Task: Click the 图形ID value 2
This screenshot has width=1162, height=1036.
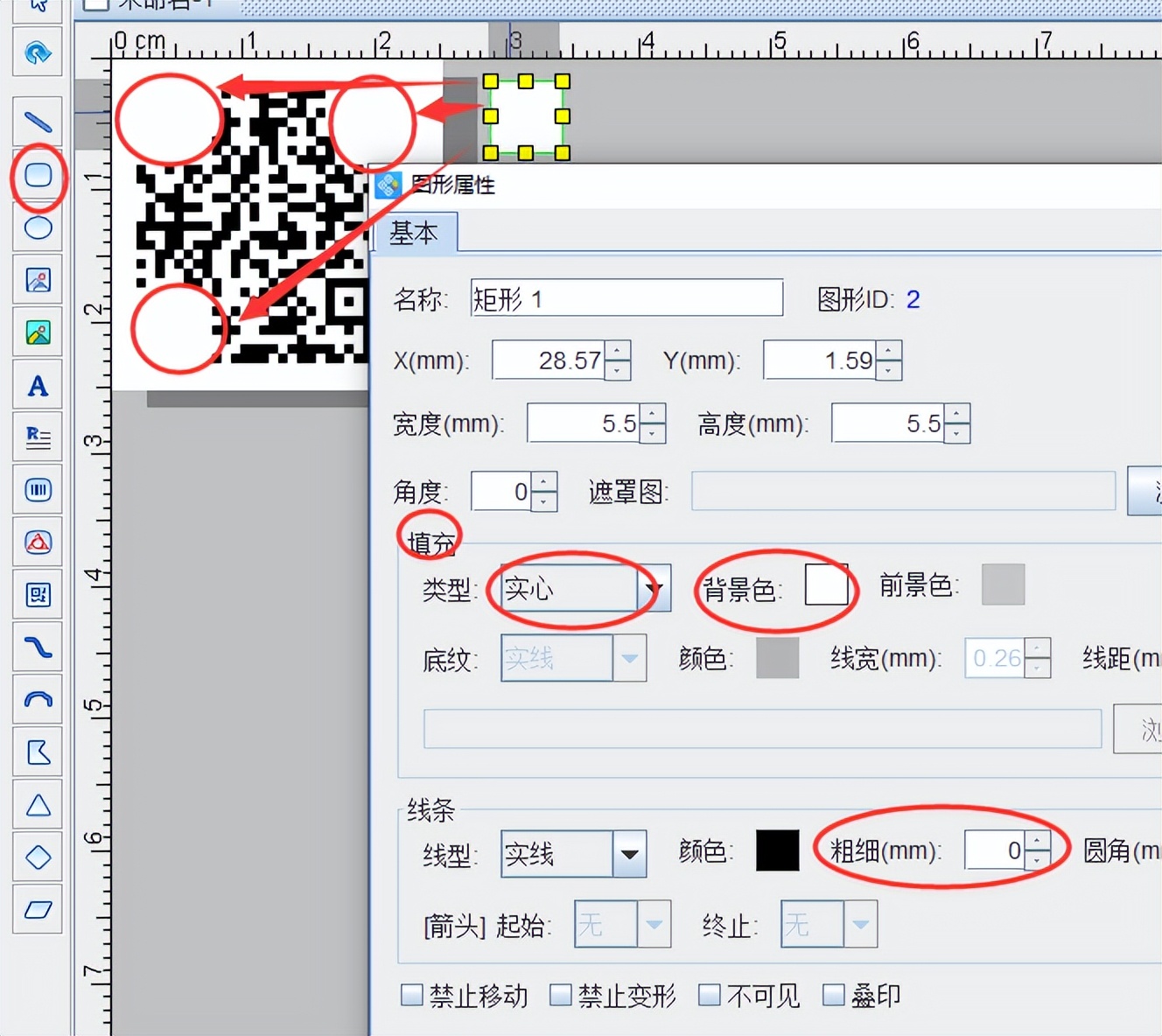Action: (x=913, y=299)
